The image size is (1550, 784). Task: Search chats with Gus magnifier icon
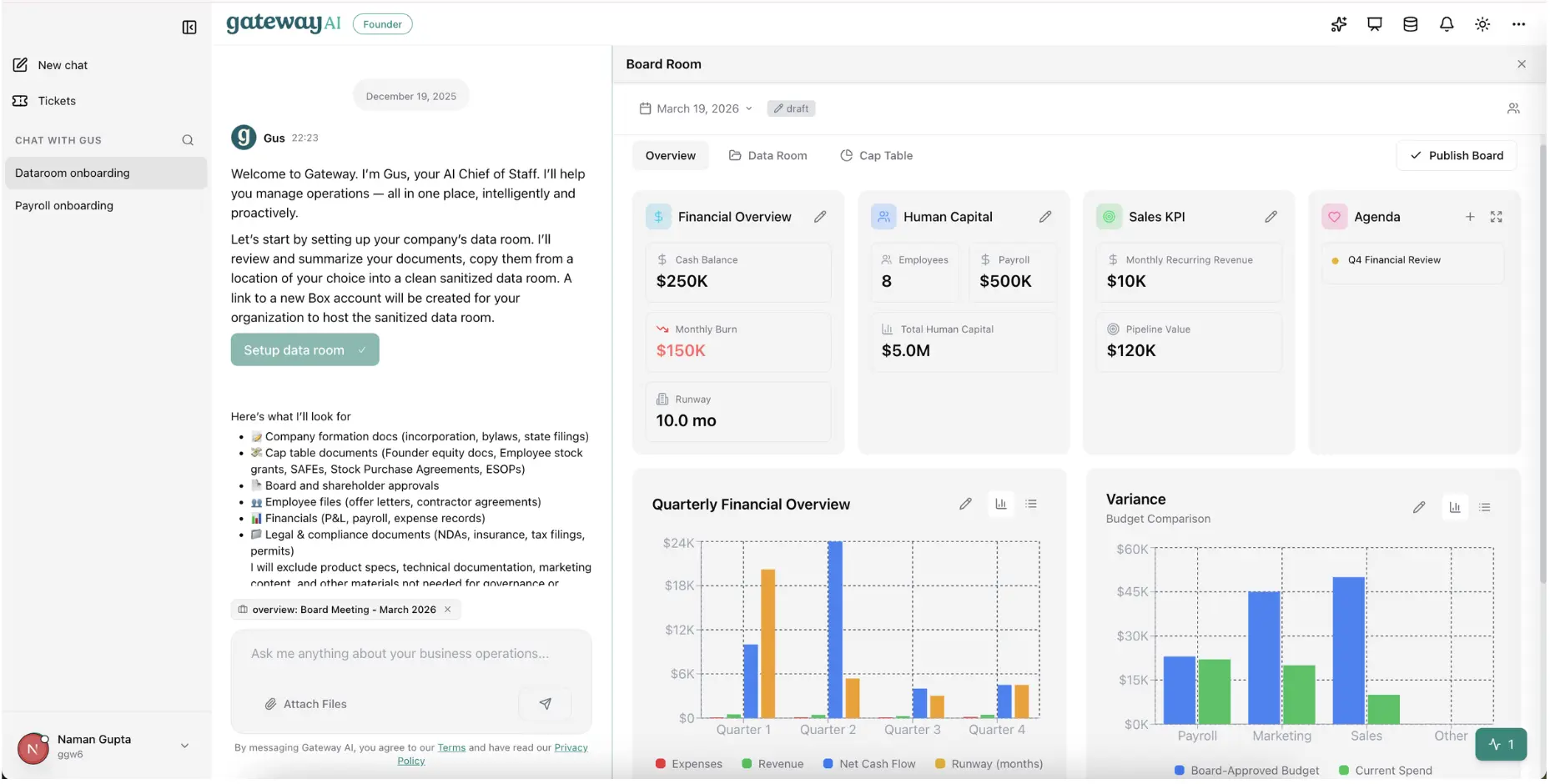tap(188, 140)
